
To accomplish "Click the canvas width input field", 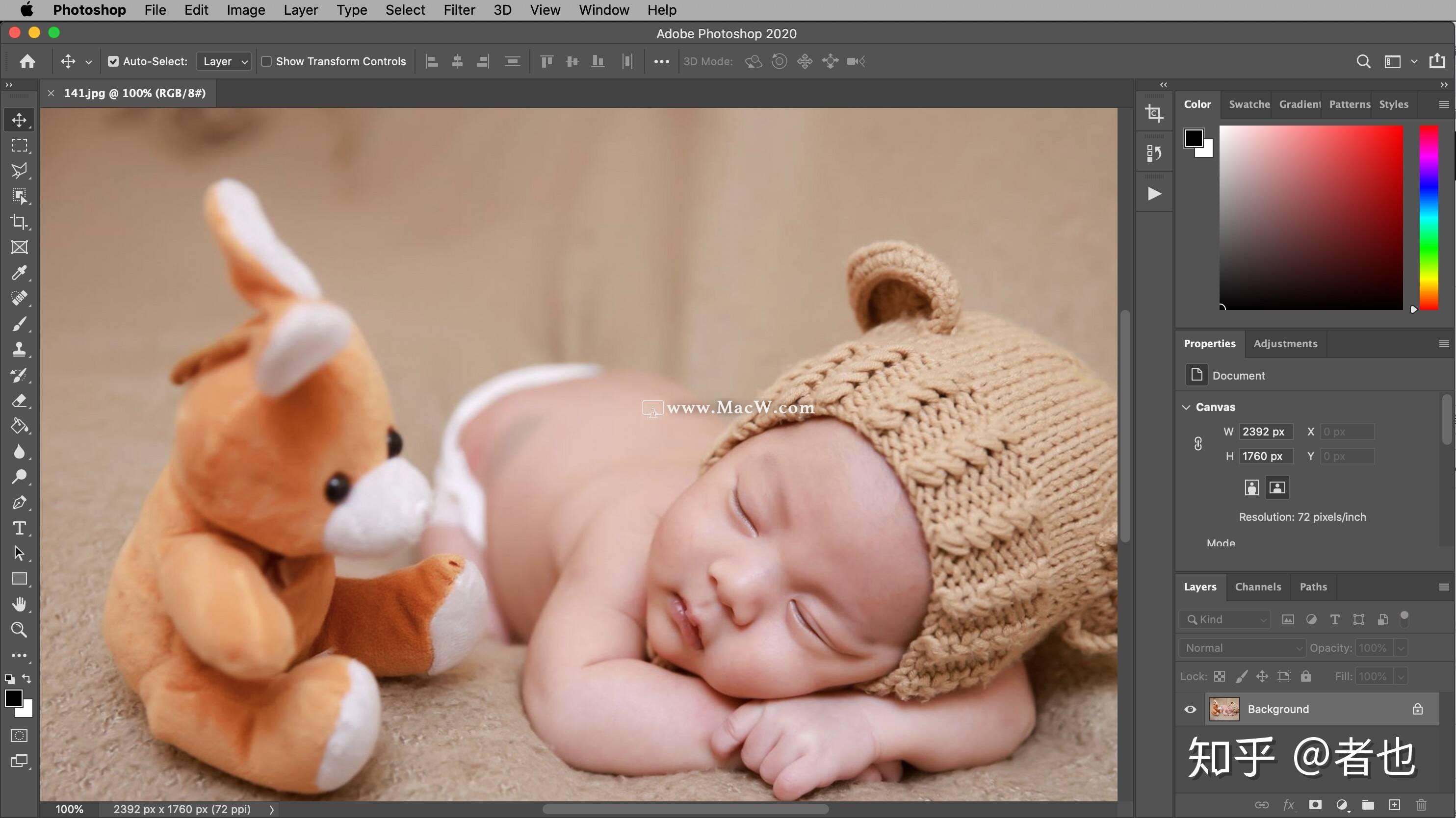I will pos(1266,432).
